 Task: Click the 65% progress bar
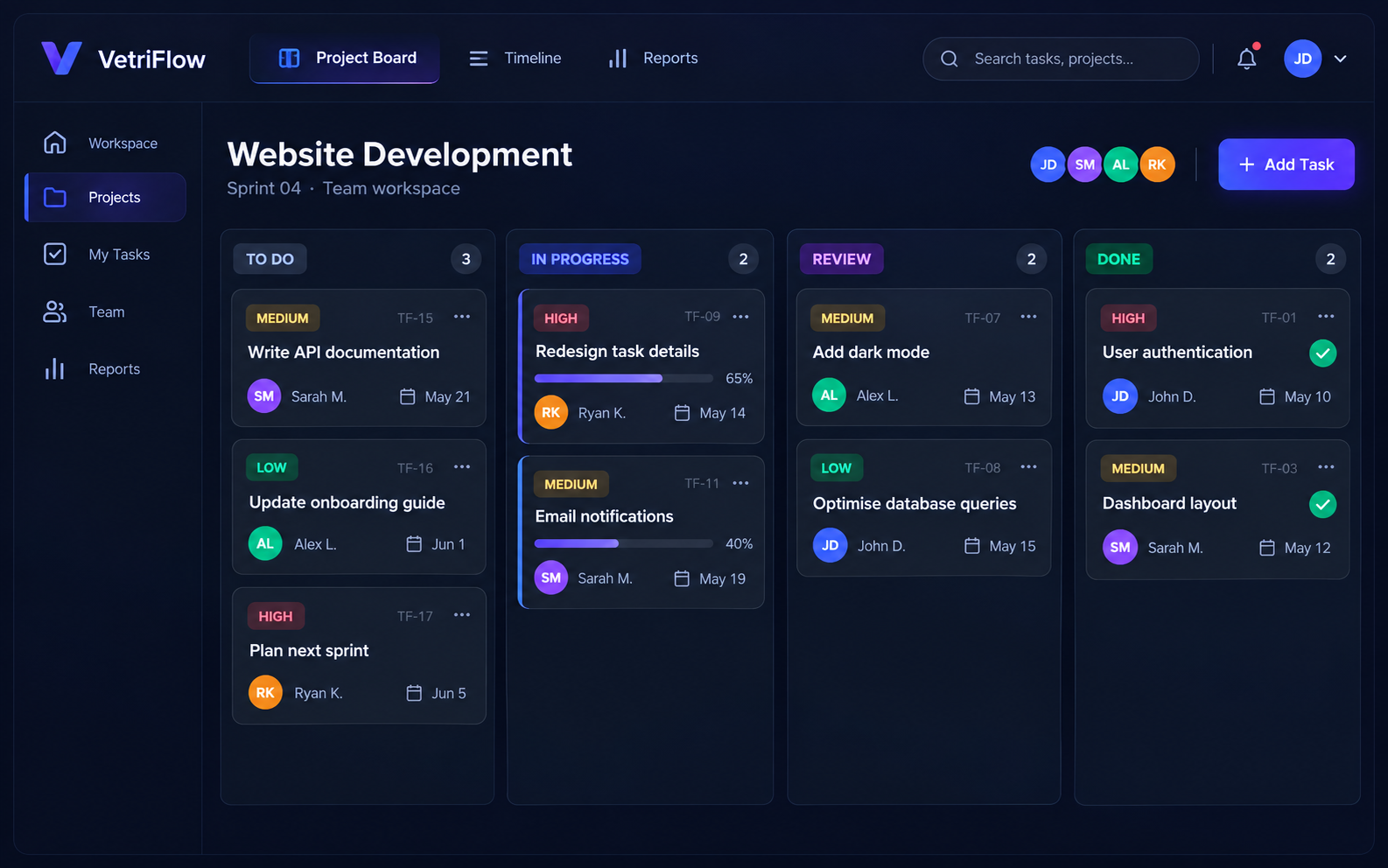click(x=624, y=379)
